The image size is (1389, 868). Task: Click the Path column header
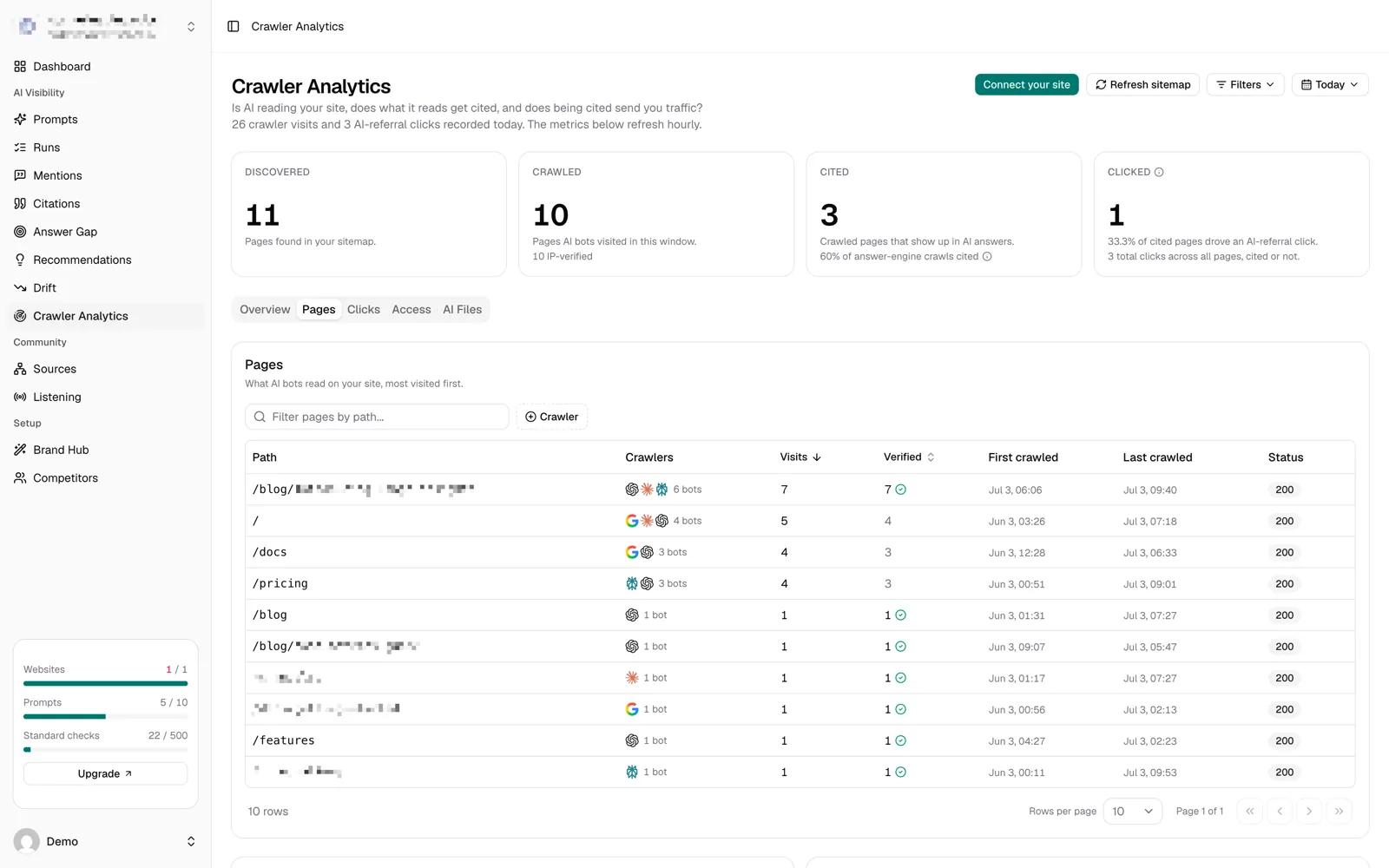(265, 457)
